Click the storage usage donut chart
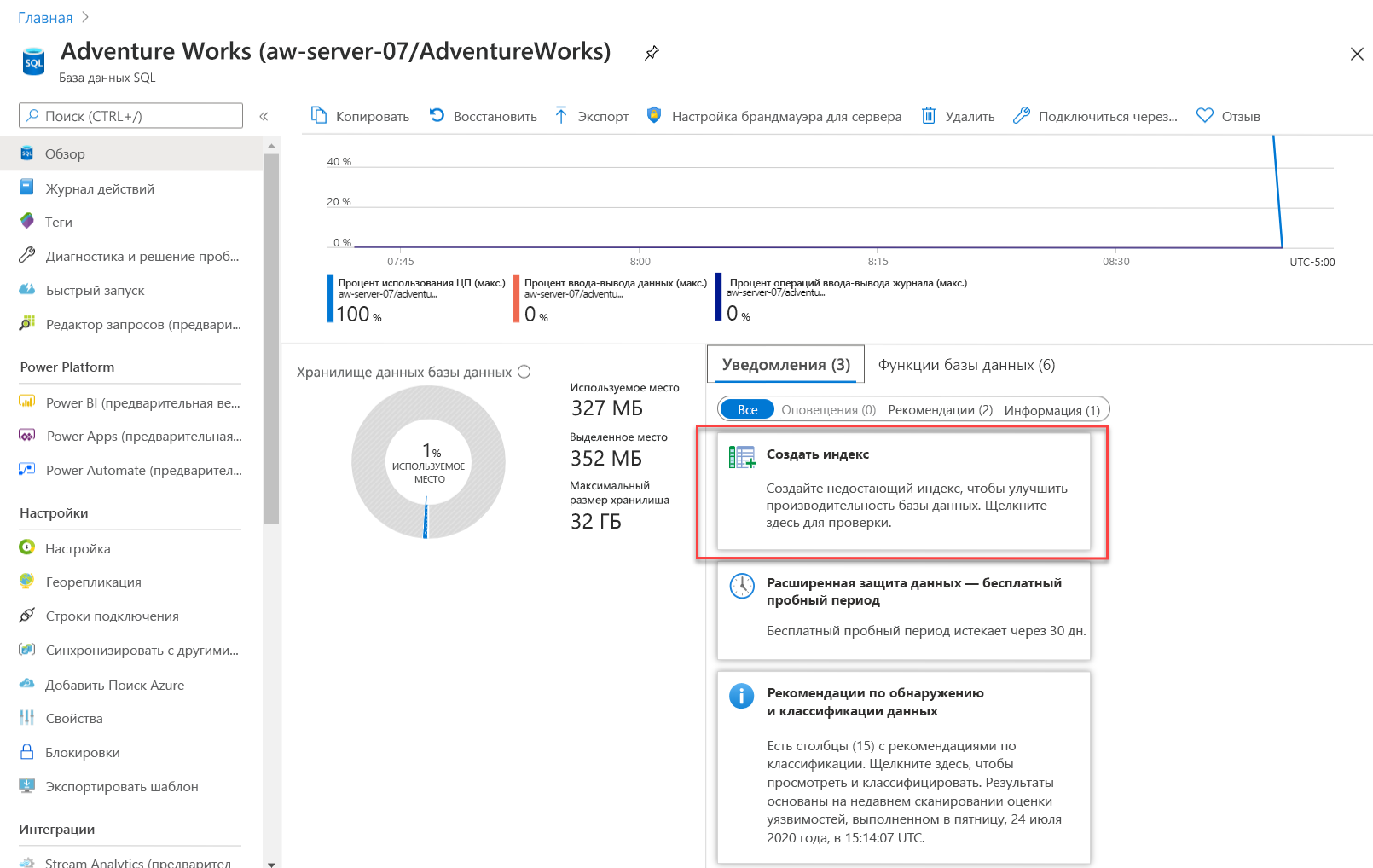The height and width of the screenshot is (868, 1373). [x=429, y=462]
